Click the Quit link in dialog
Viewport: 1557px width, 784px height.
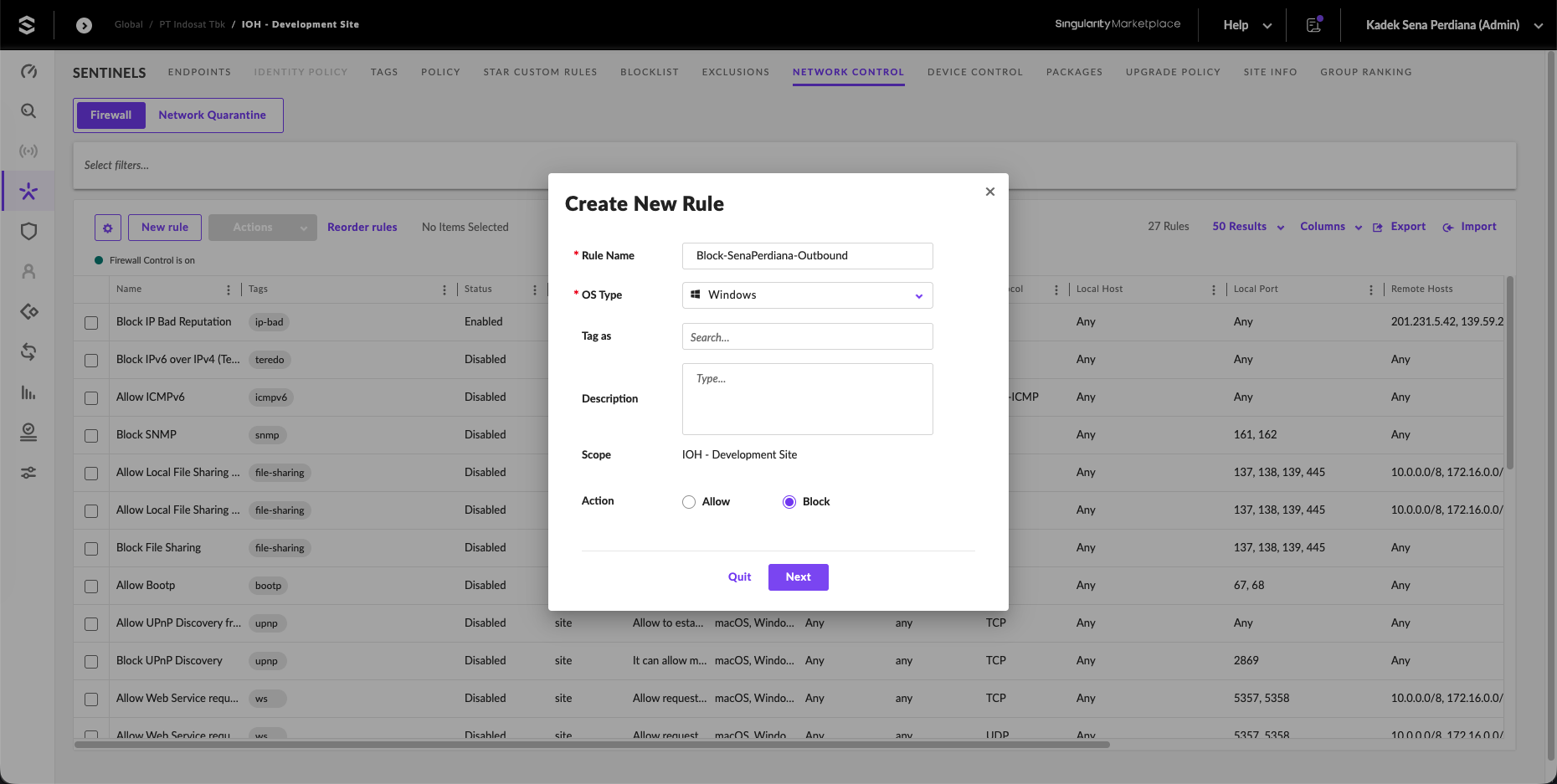(740, 577)
